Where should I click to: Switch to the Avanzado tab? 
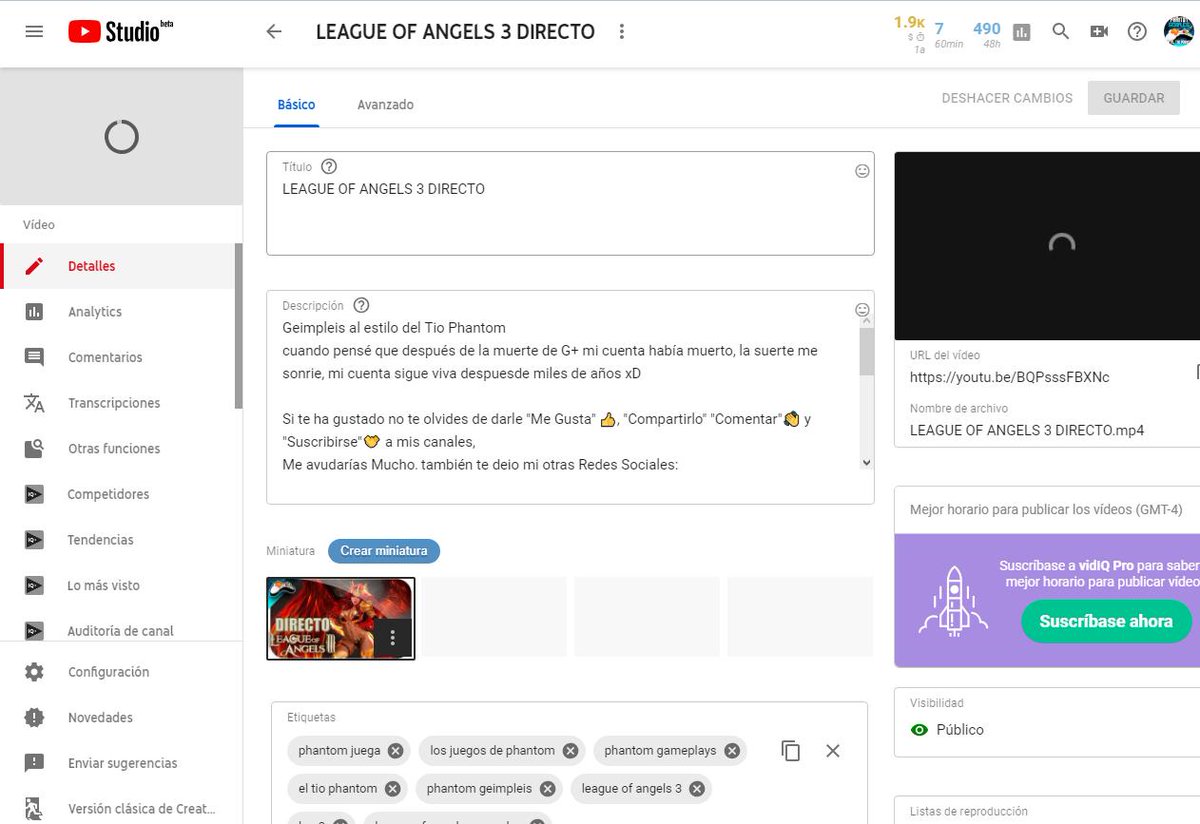[x=385, y=104]
